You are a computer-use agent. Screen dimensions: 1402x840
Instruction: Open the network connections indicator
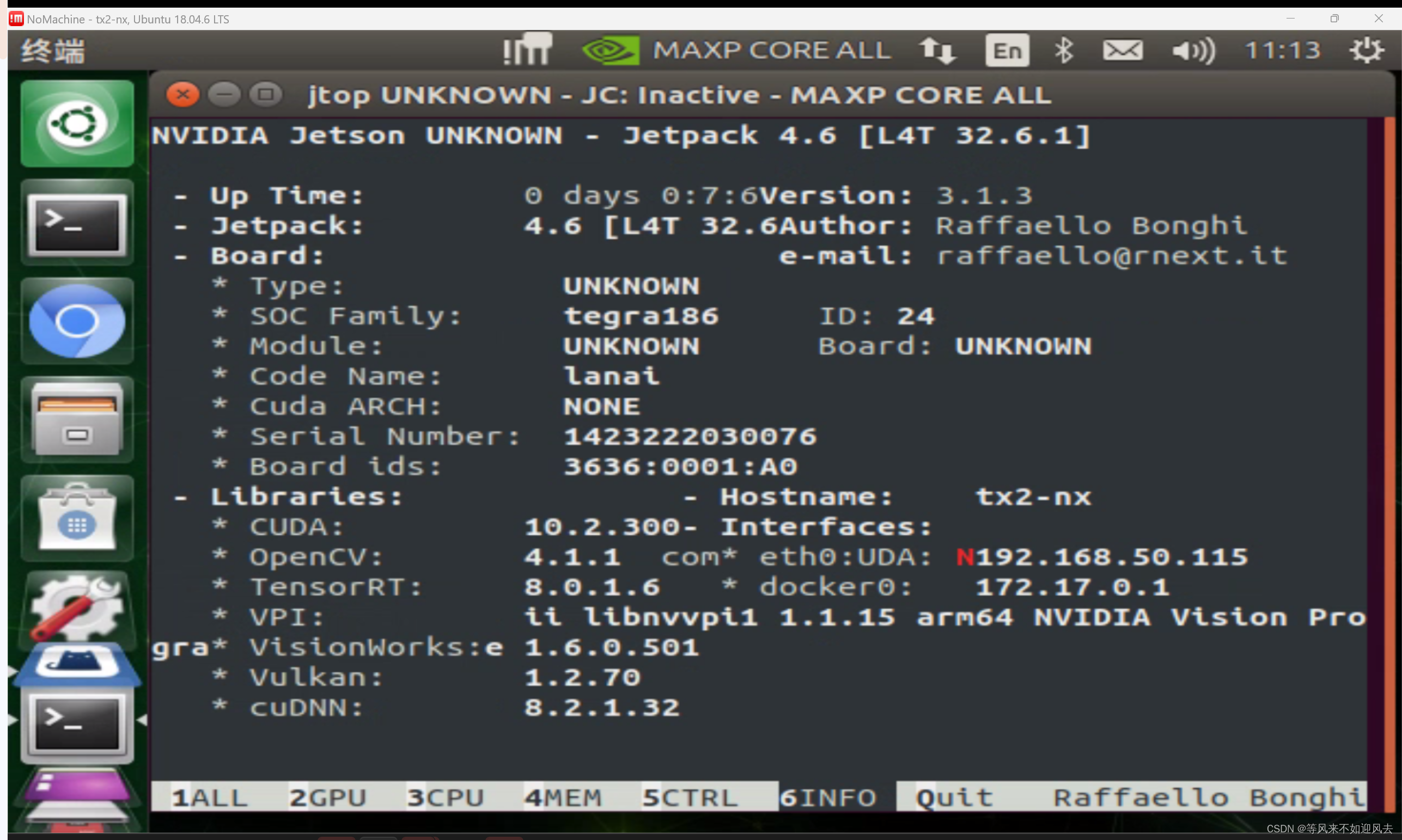tap(937, 51)
